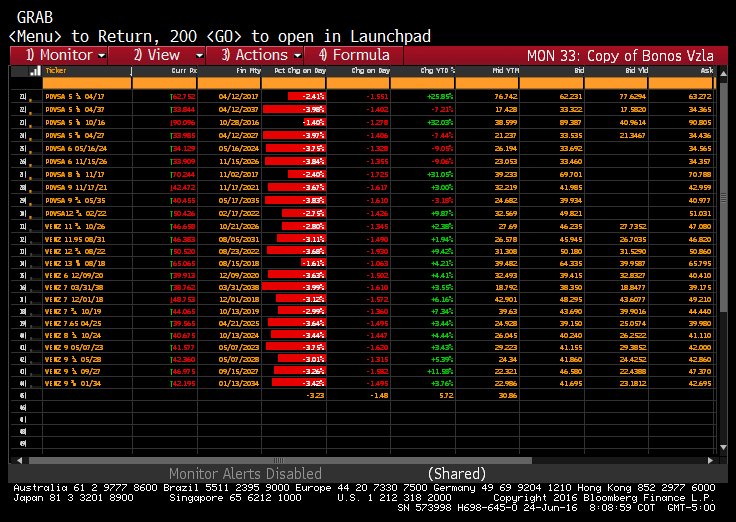Select ticker PDVSA 6 11/15/26
Viewport: 736px width, 522px height.
pyautogui.click(x=76, y=161)
